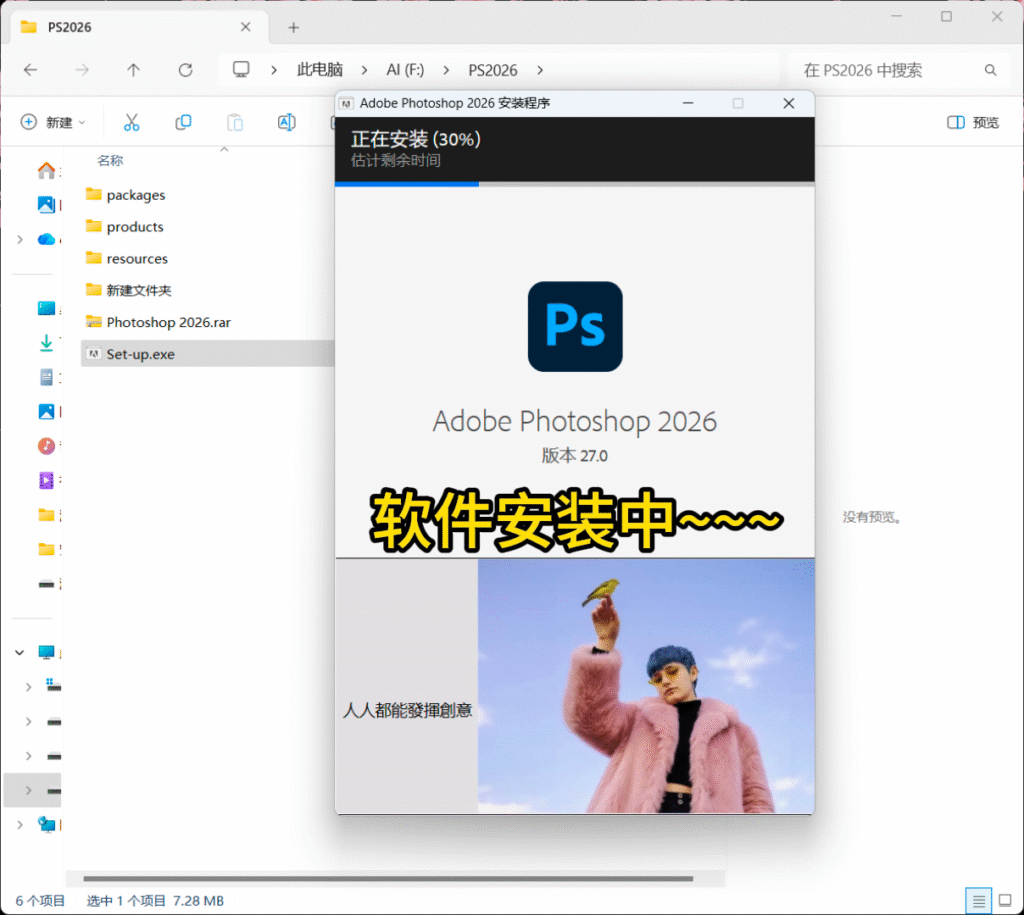Switch to large icons view in status bar
This screenshot has height=915, width=1024.
coord(1004,900)
